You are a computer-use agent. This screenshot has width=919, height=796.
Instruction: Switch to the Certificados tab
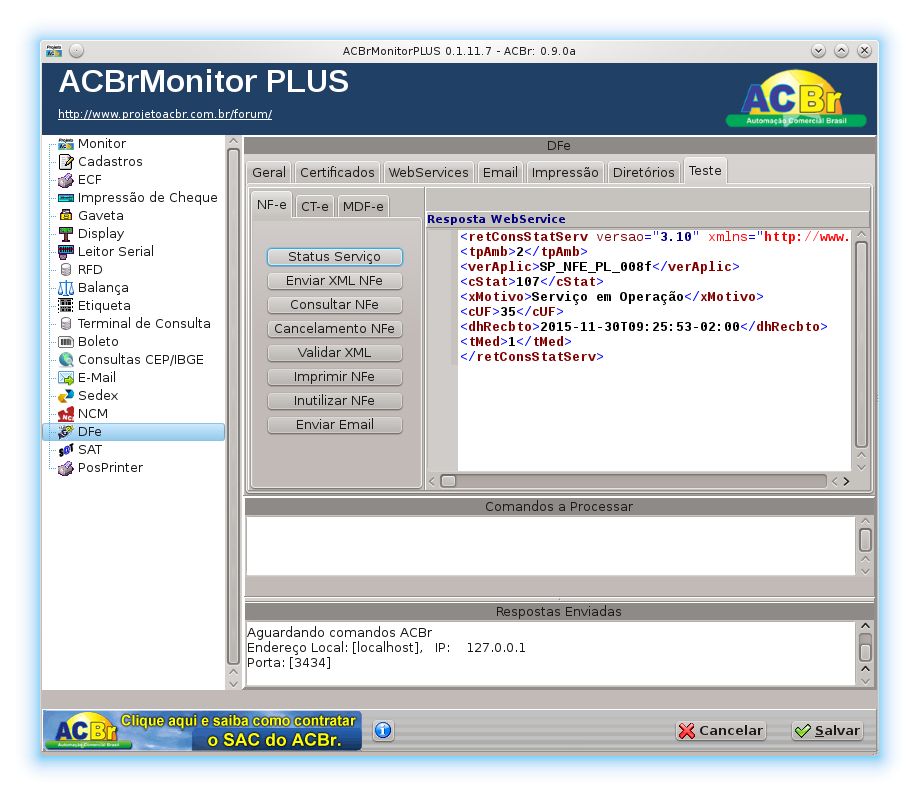337,172
